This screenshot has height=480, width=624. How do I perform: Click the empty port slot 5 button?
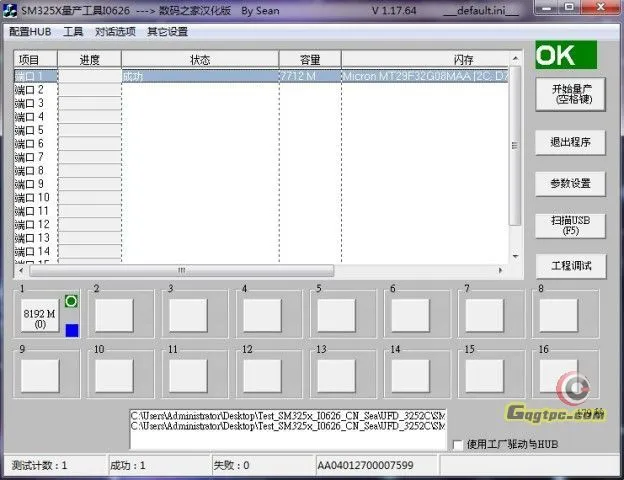[336, 315]
